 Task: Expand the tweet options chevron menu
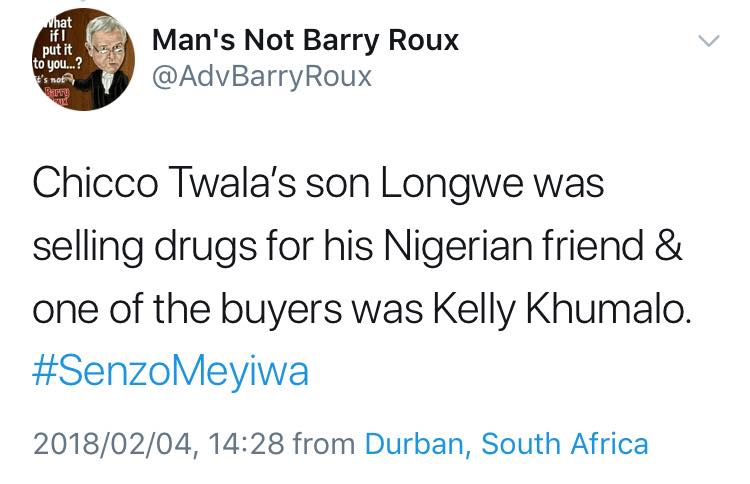[x=709, y=41]
